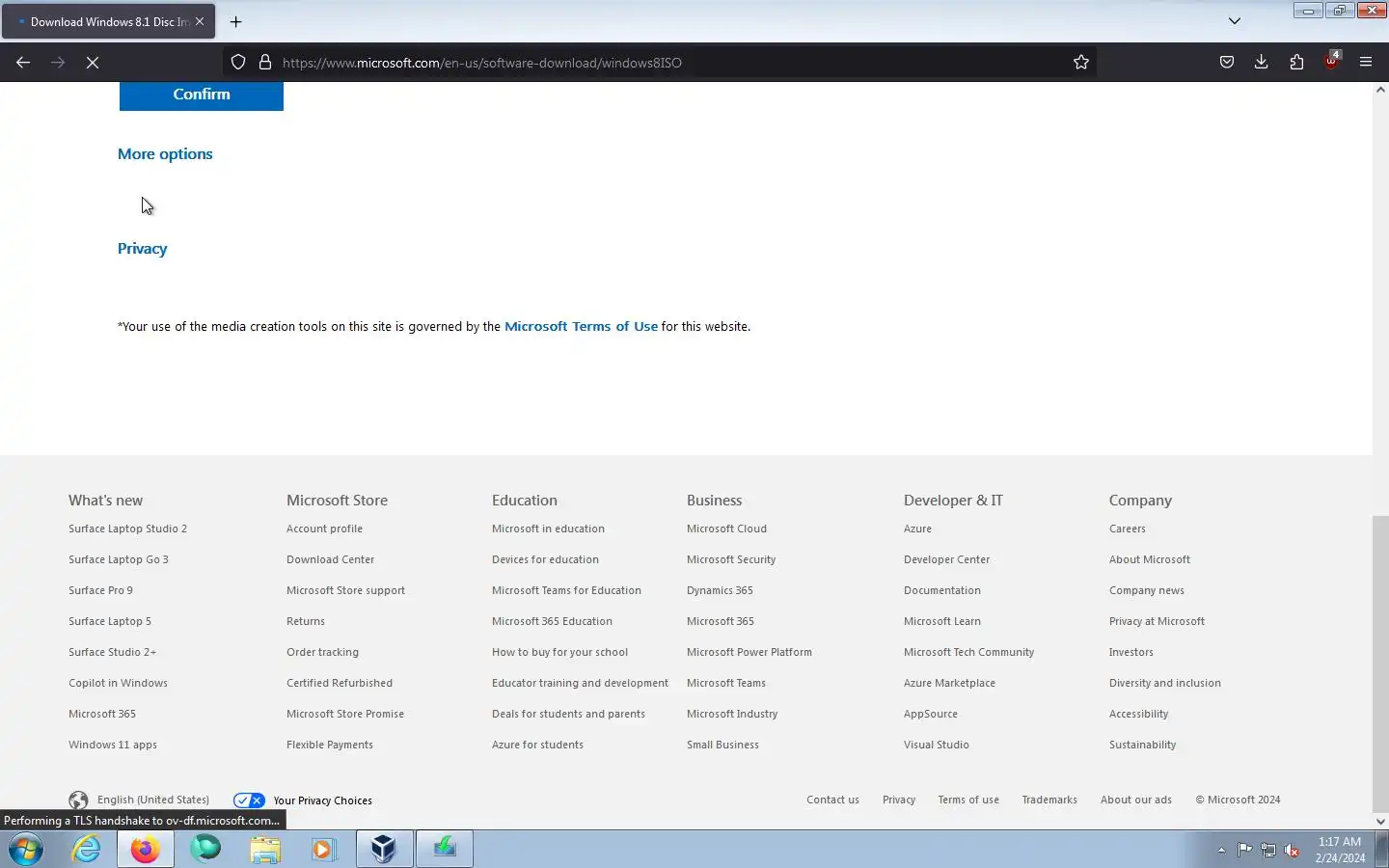
Task: Go forward to next page
Action: tap(58, 62)
